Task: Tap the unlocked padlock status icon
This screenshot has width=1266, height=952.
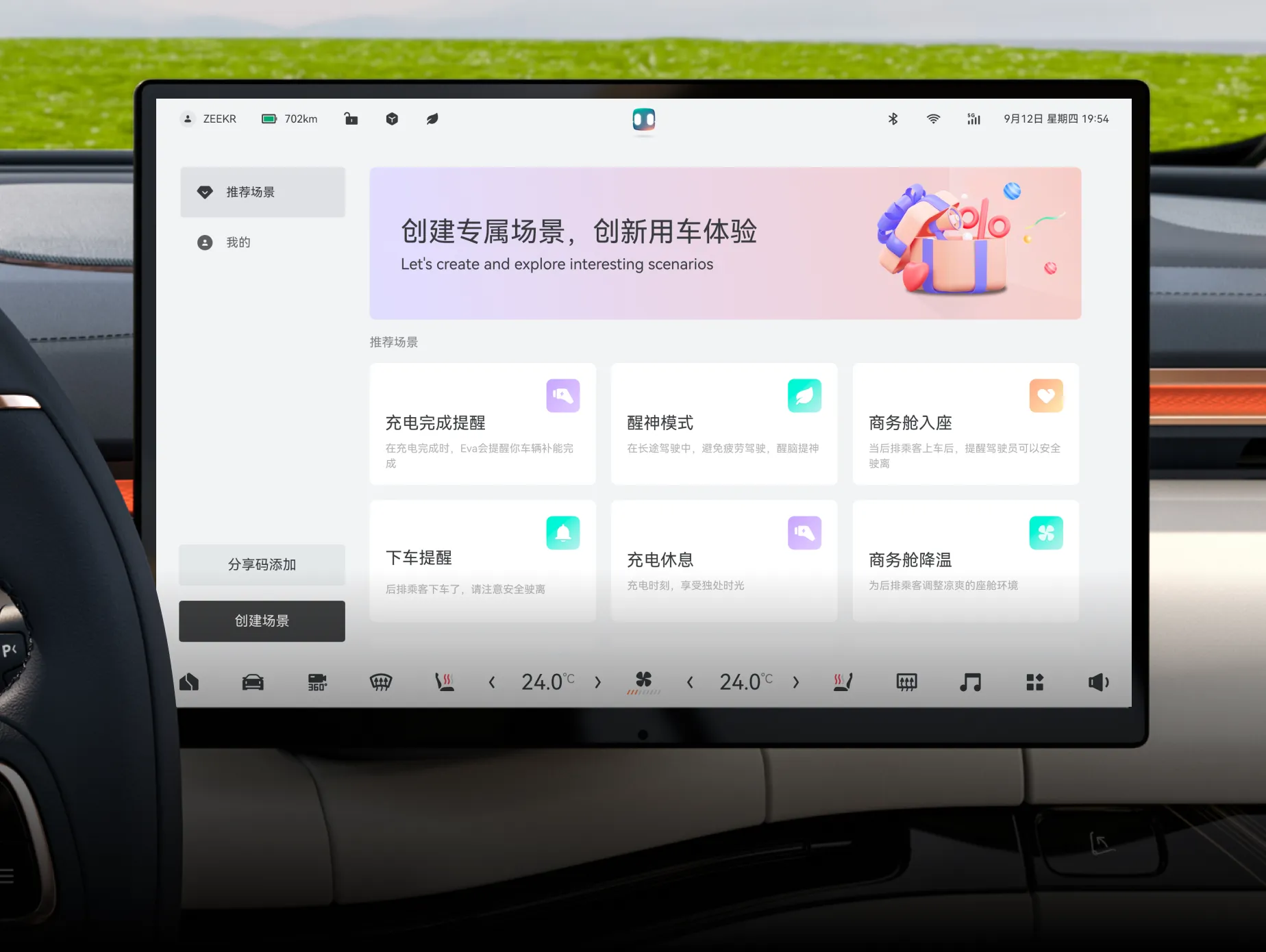Action: tap(351, 118)
